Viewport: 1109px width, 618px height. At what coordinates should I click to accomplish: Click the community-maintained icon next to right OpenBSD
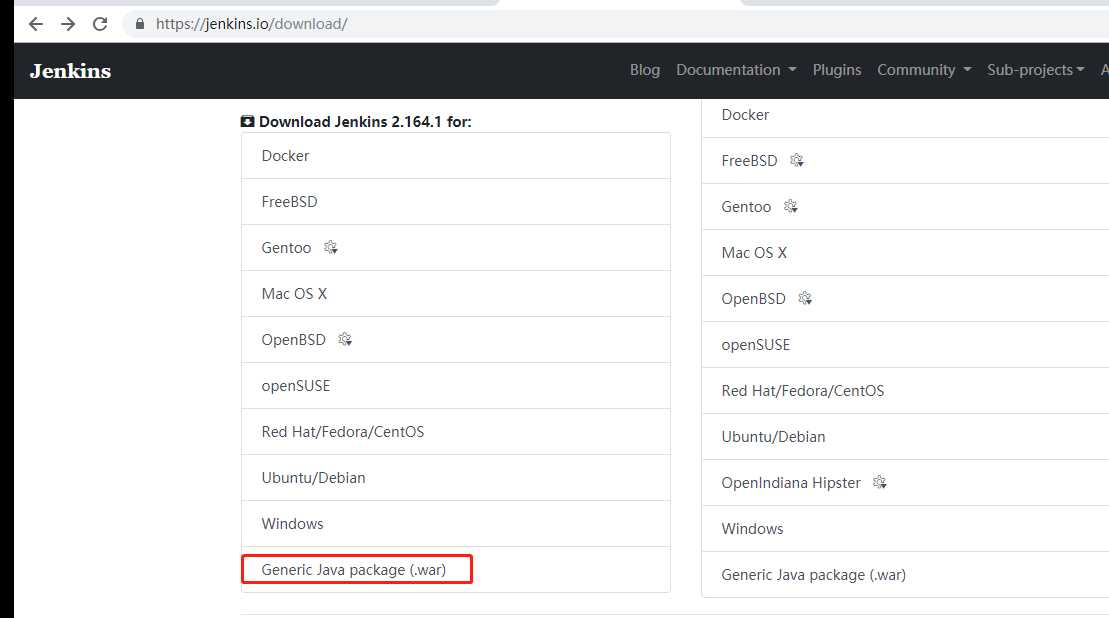click(x=805, y=298)
